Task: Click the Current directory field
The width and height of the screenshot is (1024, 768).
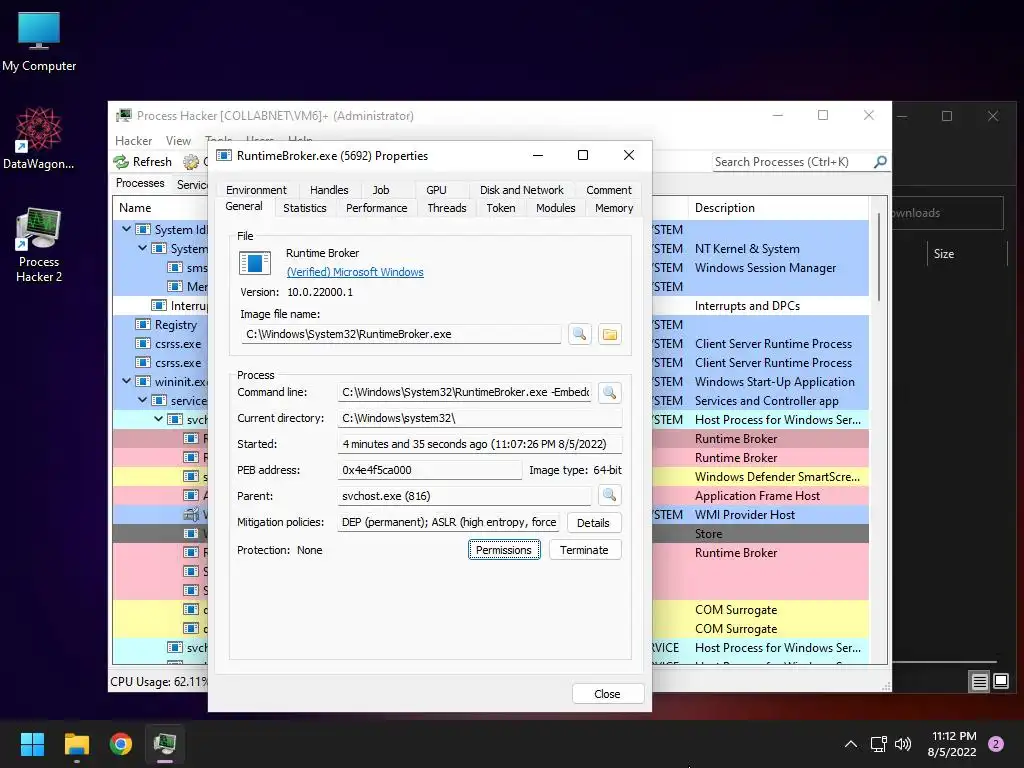Action: [x=479, y=418]
